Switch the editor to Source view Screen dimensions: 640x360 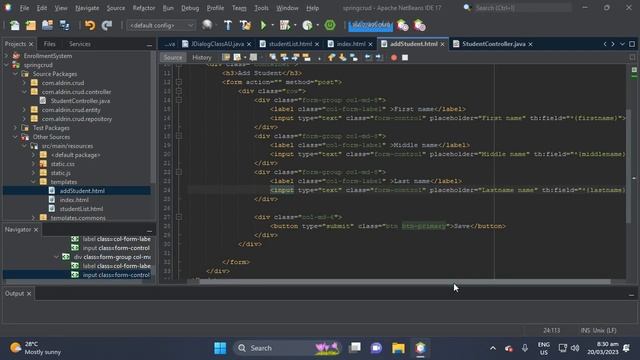tap(173, 58)
